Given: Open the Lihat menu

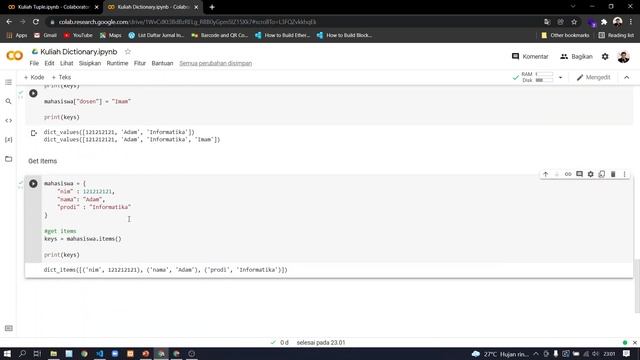Looking at the screenshot, I should [67, 63].
